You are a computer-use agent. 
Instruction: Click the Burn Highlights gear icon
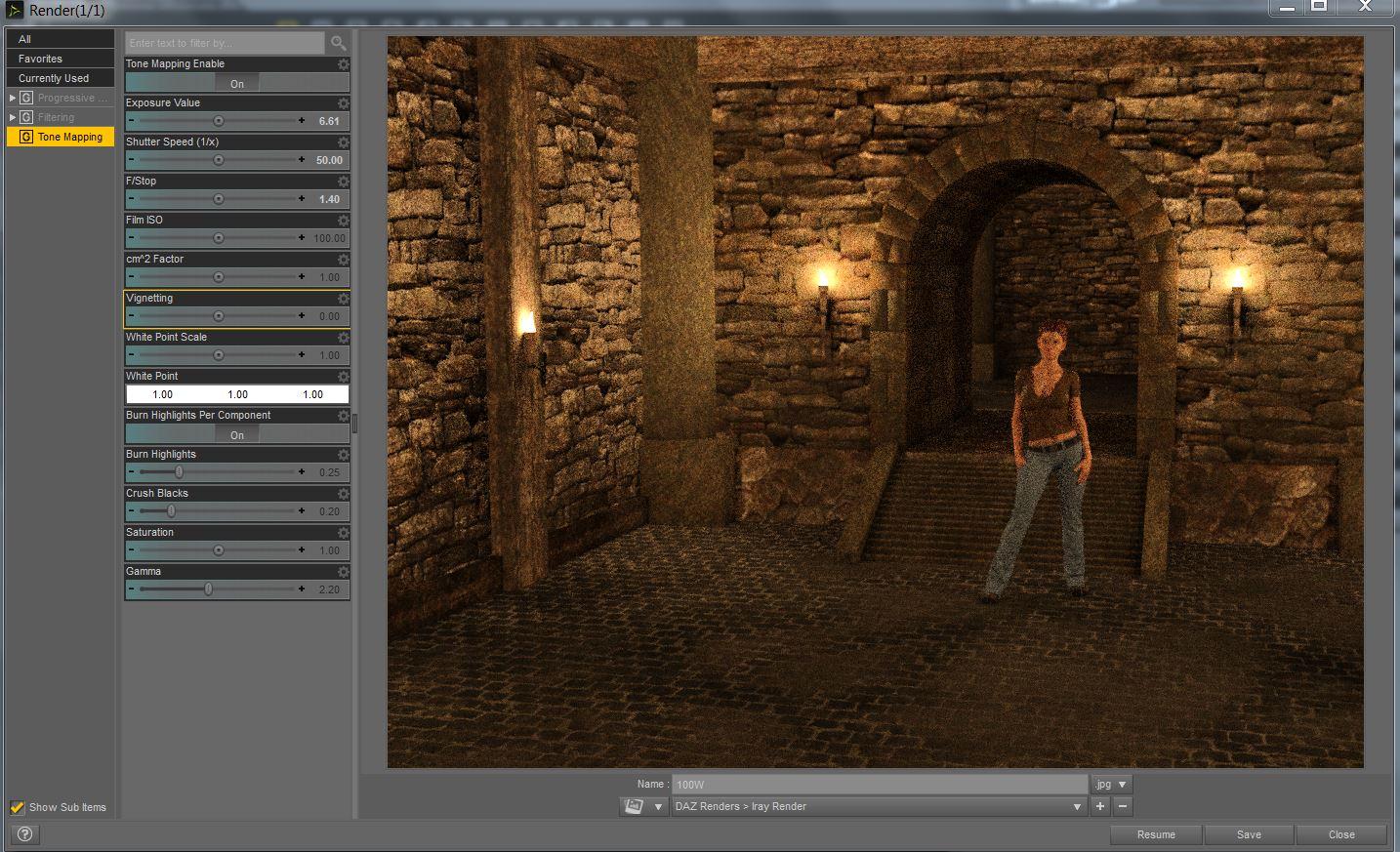pyautogui.click(x=343, y=455)
